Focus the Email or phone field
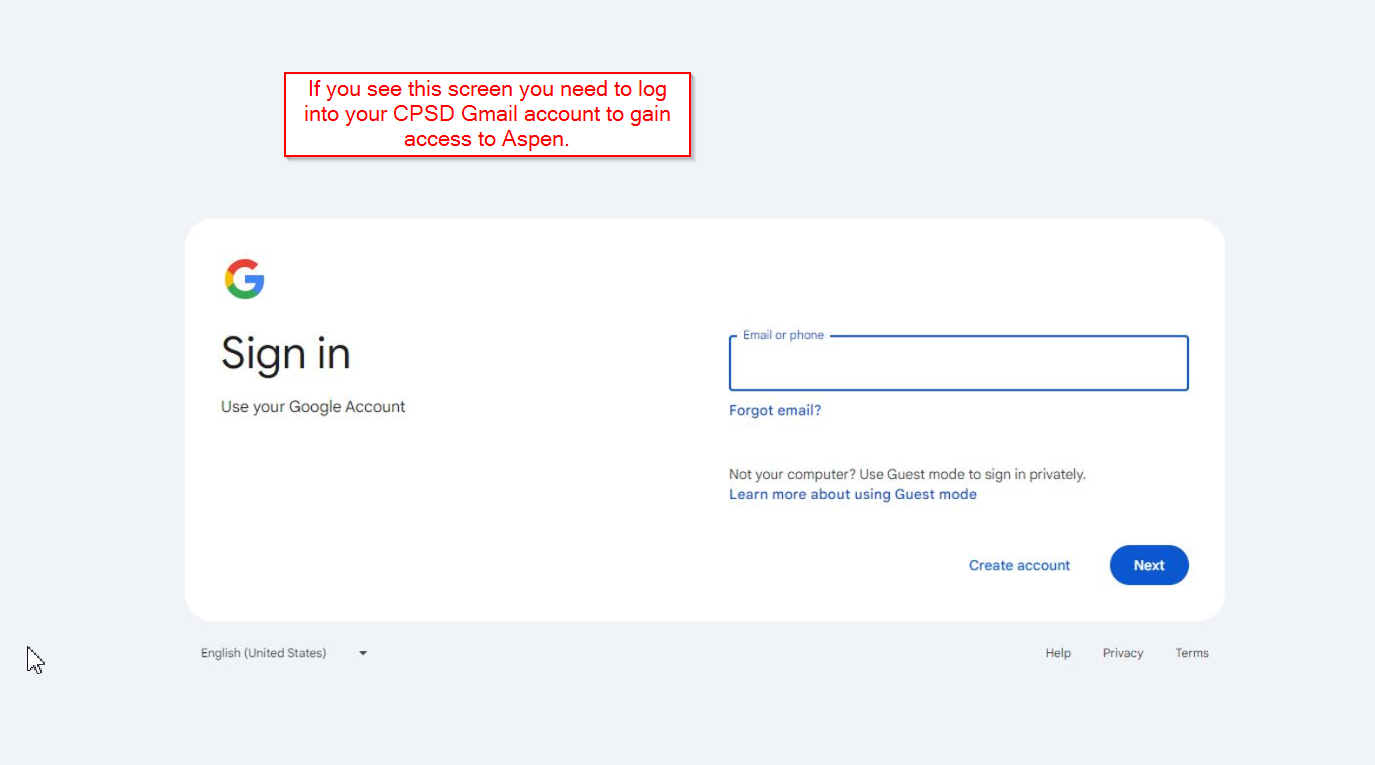 click(x=958, y=364)
